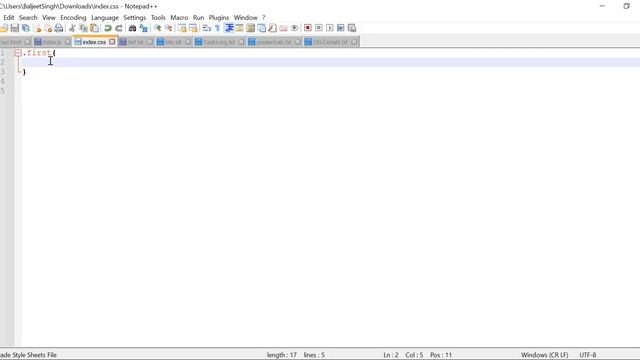
Task: Click 'length : 17' in status bar
Action: click(x=282, y=355)
